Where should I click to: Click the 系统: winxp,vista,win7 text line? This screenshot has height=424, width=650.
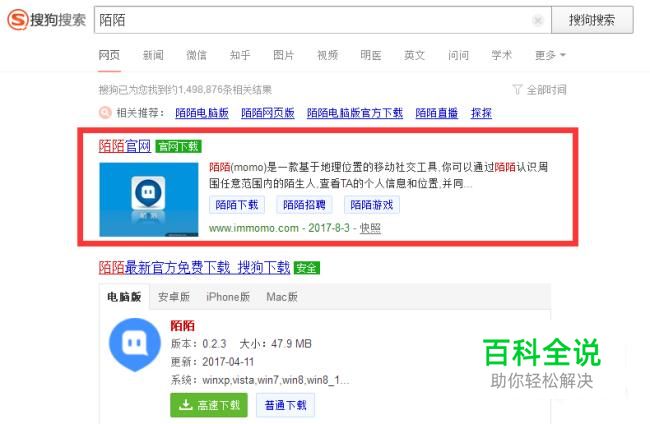260,380
